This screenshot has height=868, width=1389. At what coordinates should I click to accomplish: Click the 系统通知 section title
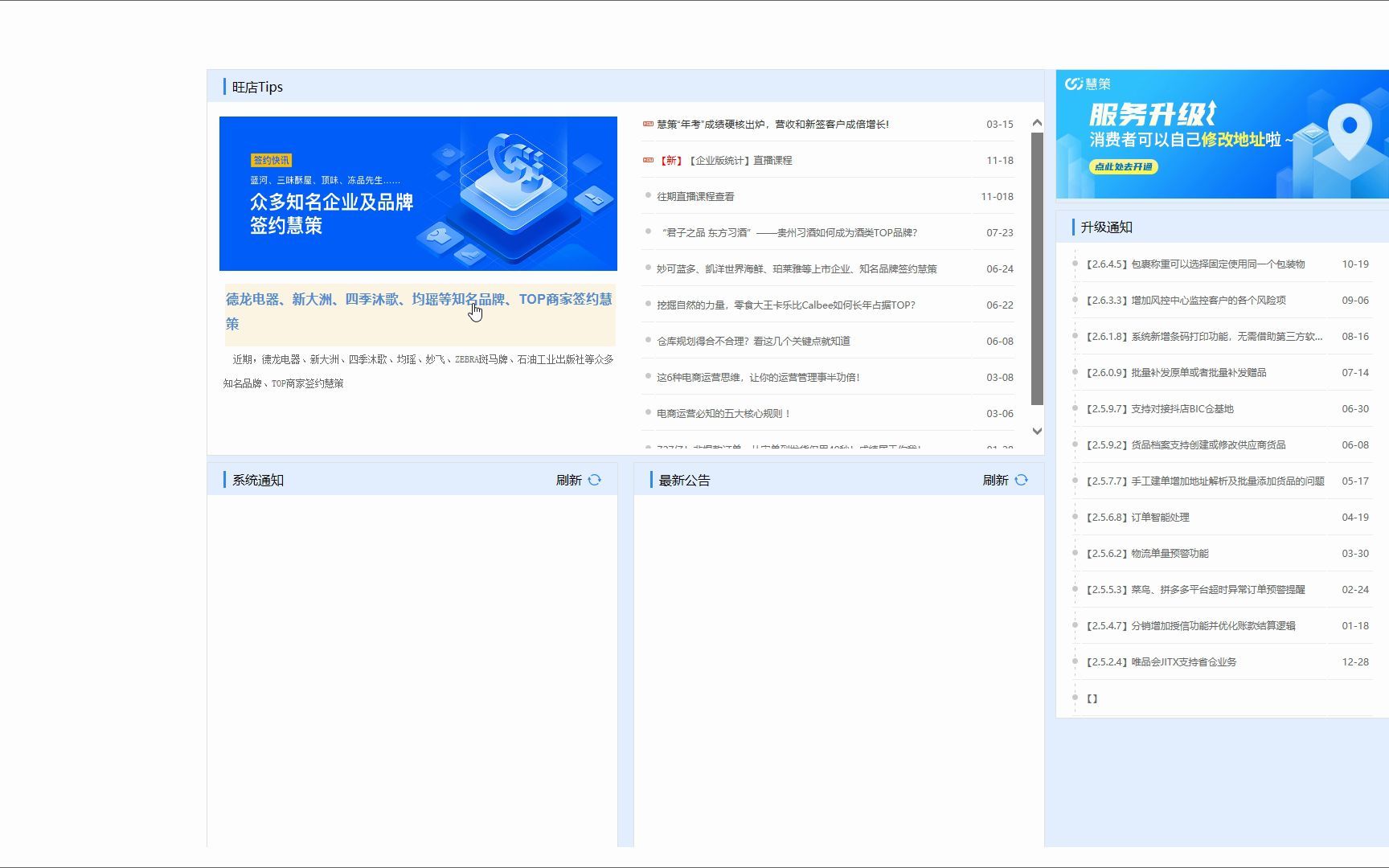(257, 480)
